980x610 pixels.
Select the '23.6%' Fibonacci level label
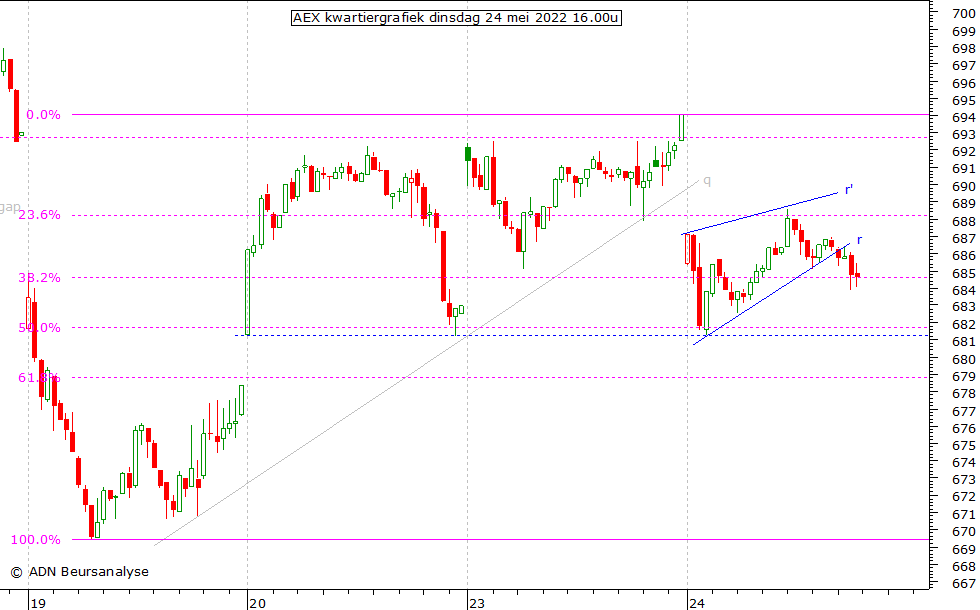click(x=39, y=215)
